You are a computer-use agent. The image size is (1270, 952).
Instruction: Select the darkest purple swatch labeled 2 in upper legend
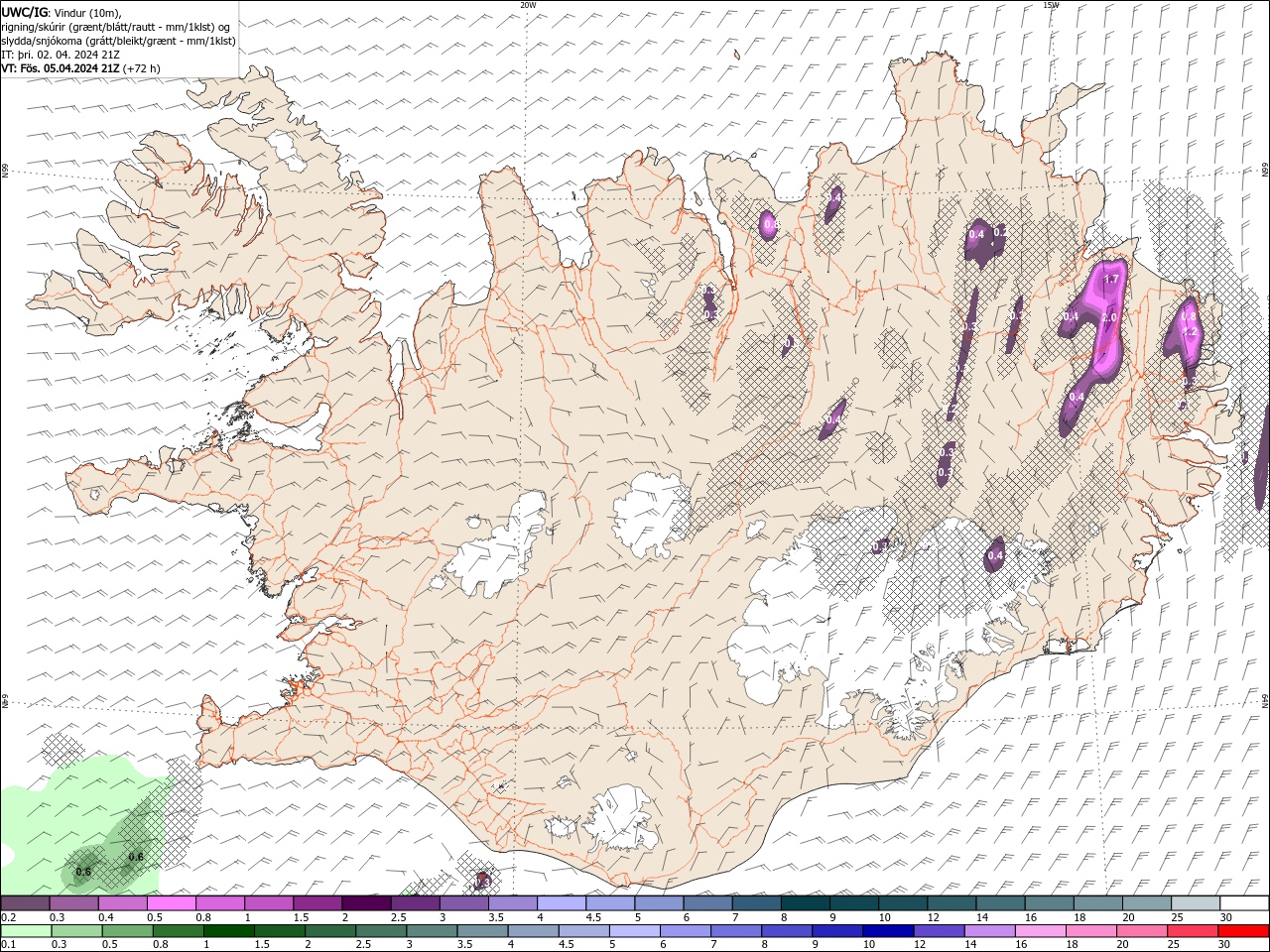366,903
